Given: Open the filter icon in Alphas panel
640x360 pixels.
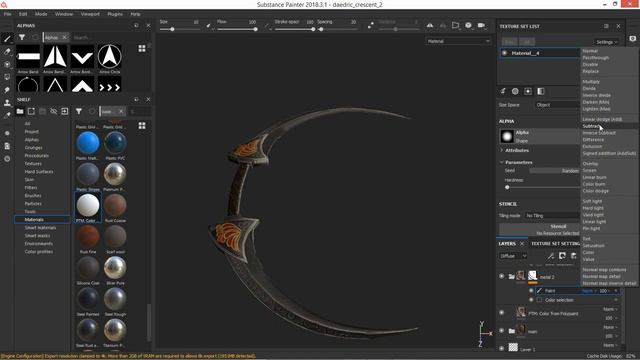Looking at the screenshot, I should [x=22, y=37].
